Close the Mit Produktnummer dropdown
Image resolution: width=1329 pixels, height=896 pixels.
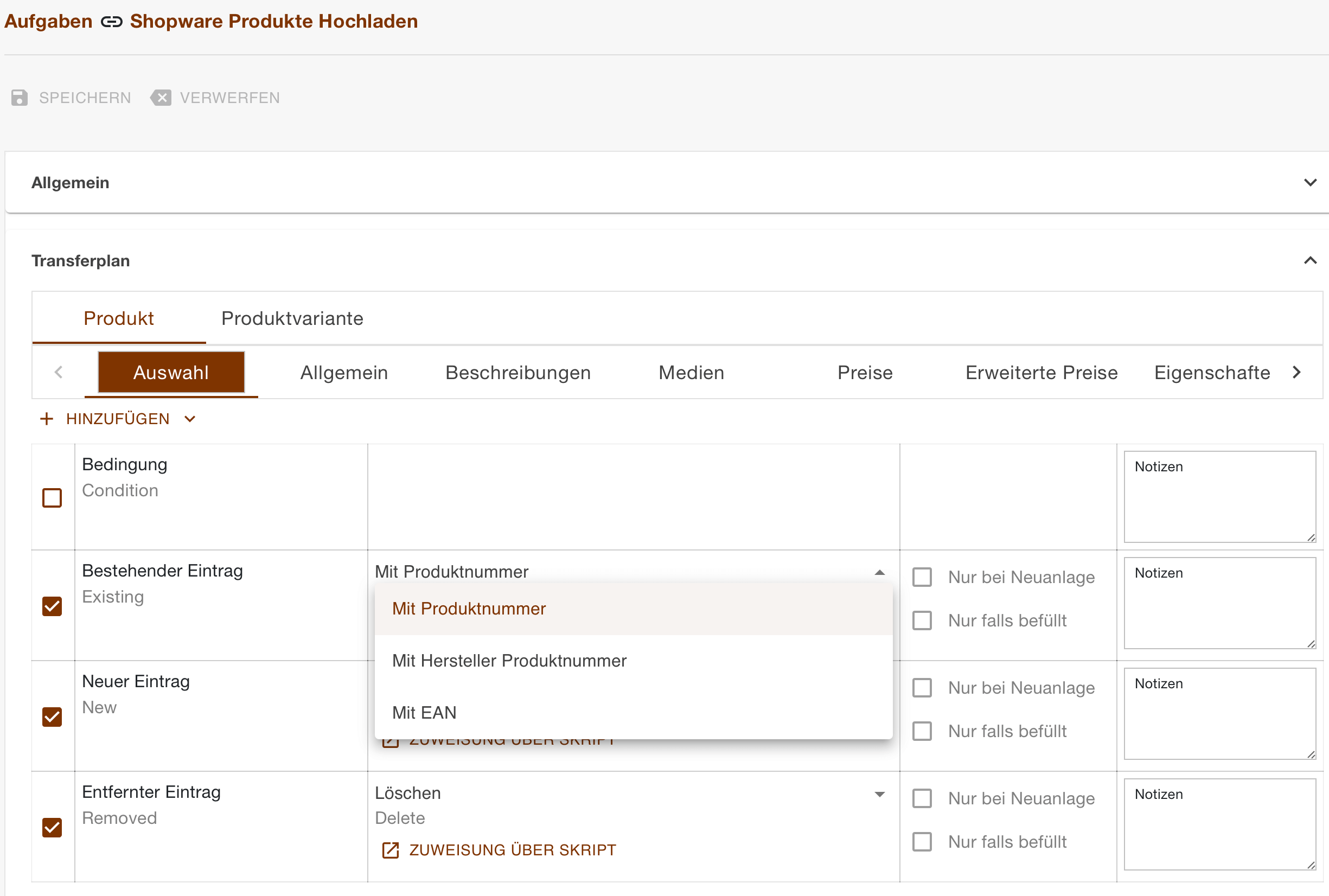pos(880,572)
